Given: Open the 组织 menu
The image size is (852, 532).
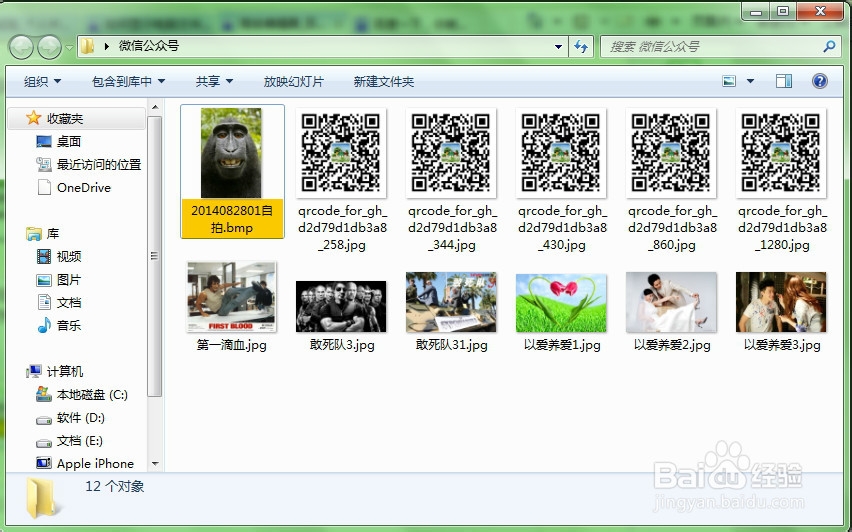Looking at the screenshot, I should click(42, 82).
